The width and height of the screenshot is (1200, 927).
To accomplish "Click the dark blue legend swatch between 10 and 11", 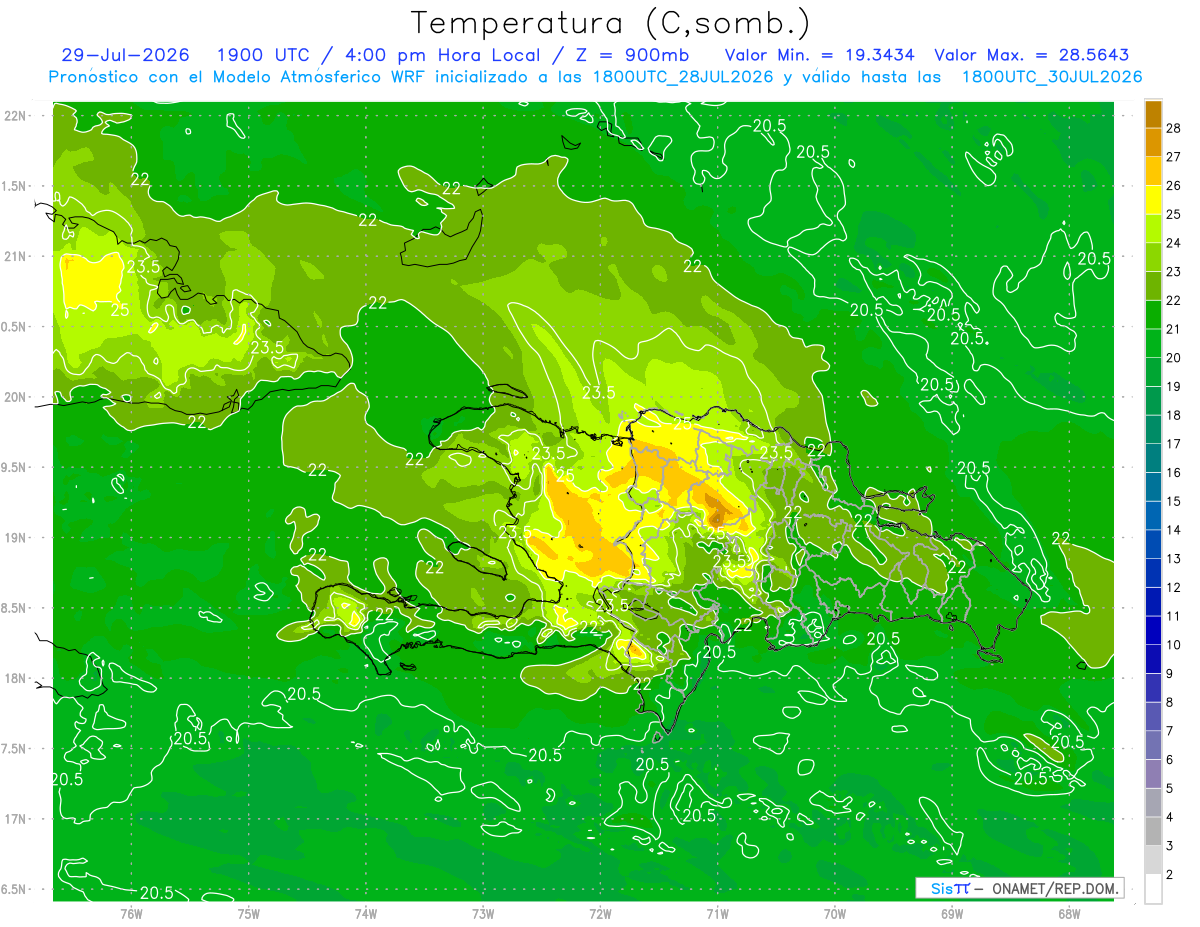I will [x=1153, y=630].
